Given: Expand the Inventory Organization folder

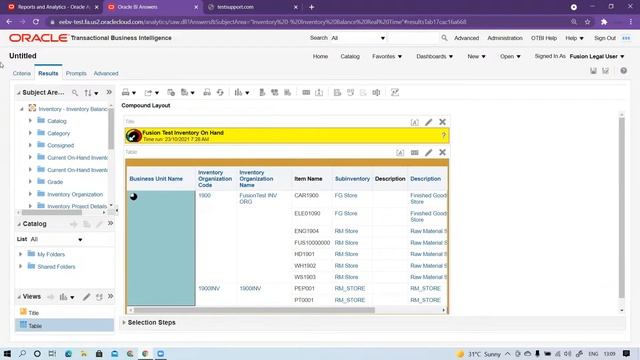Looking at the screenshot, I should tap(30, 194).
